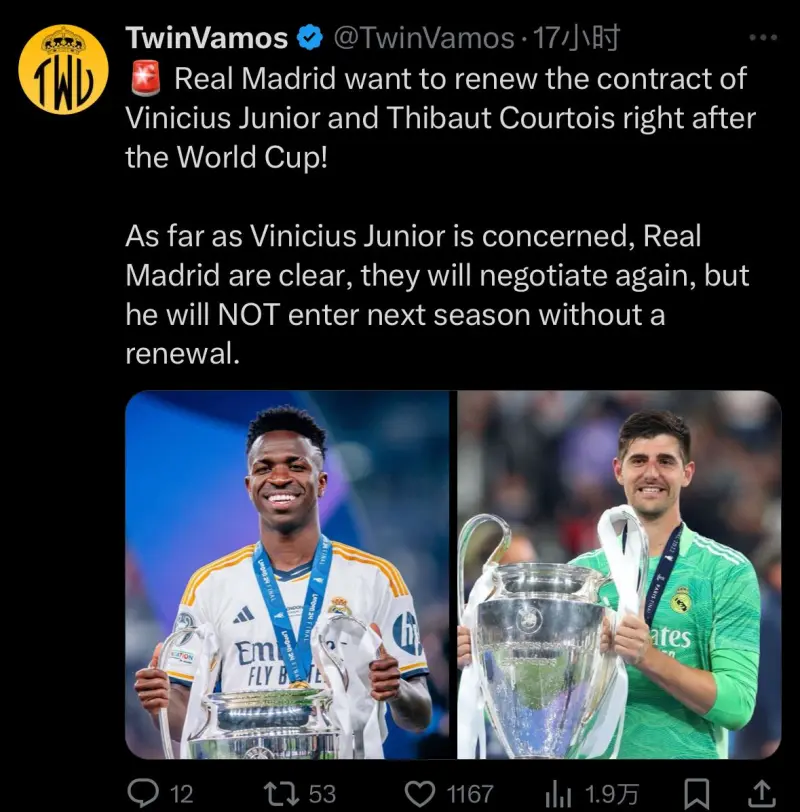800x812 pixels.
Task: Bookmark this tweet with the bookmark icon
Action: point(697,793)
